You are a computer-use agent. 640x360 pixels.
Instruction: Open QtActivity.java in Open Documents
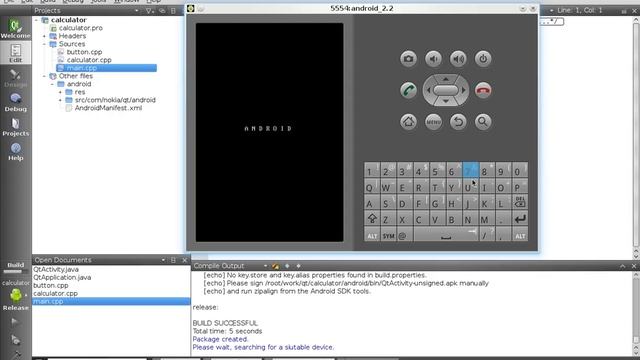pos(56,269)
